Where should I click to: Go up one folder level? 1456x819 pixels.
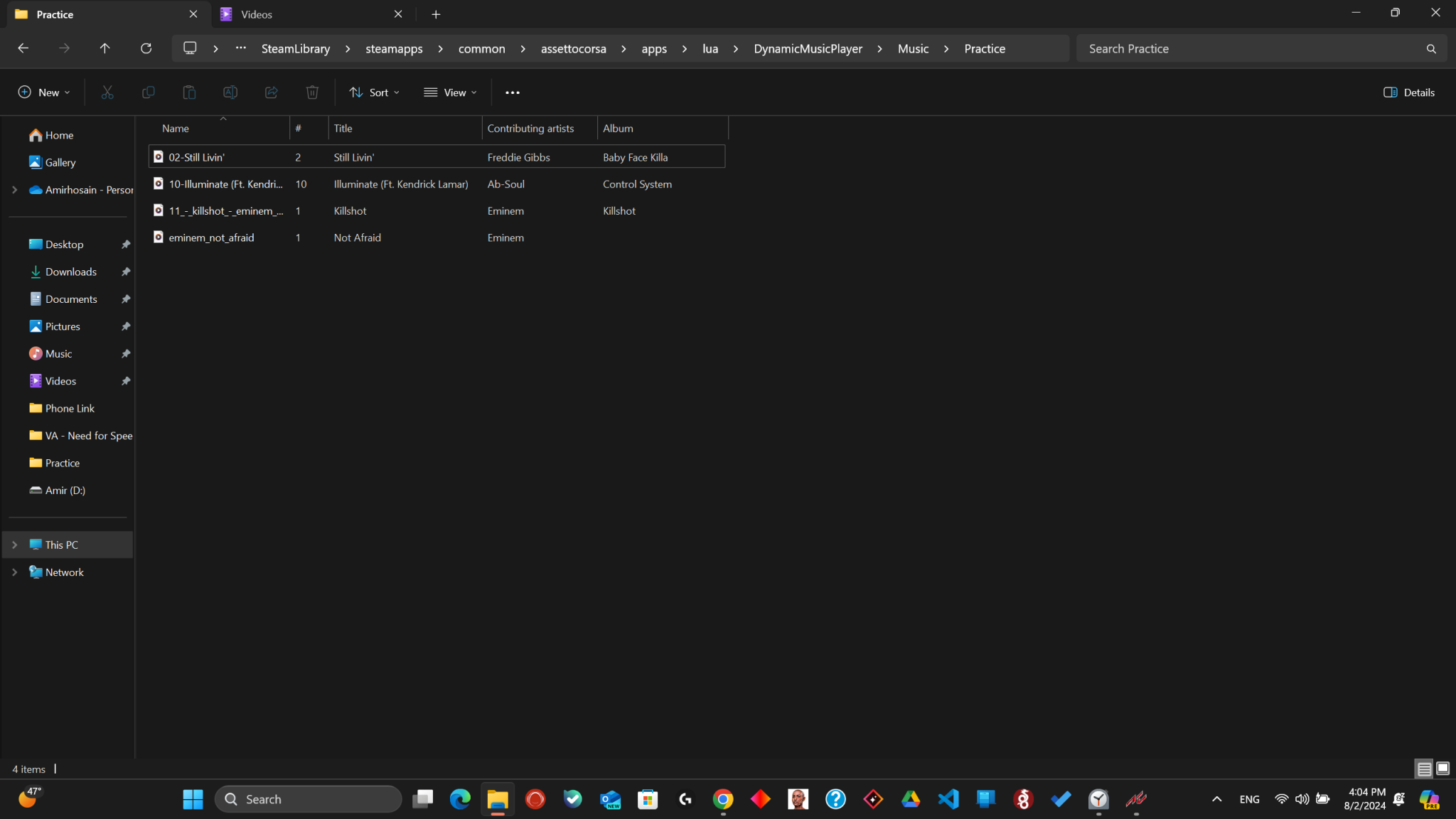[x=105, y=48]
